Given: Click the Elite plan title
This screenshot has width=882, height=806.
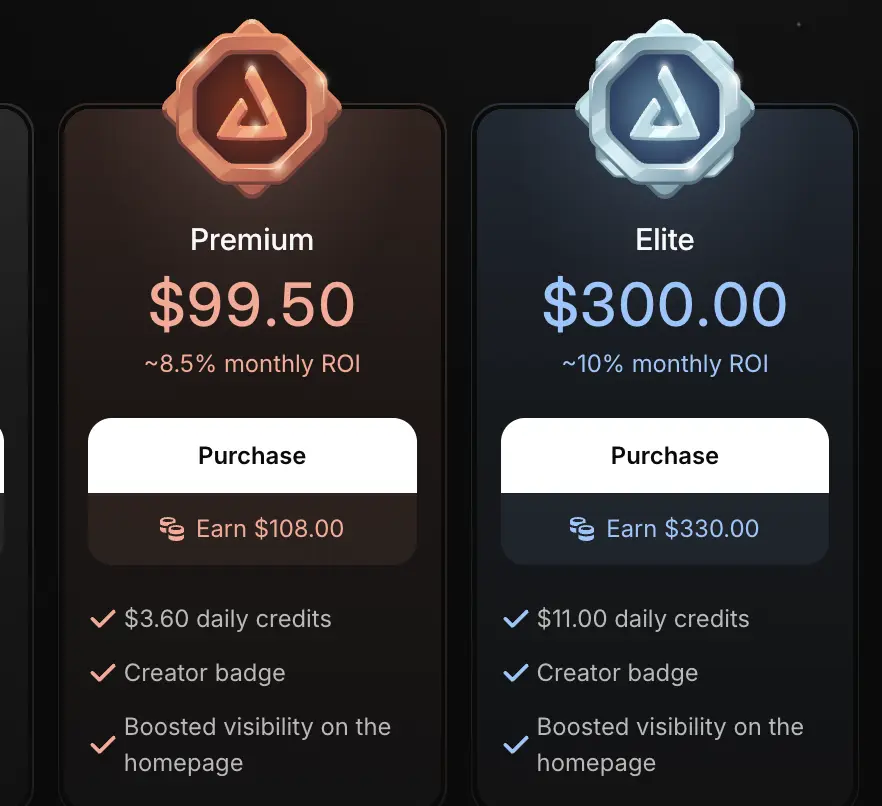Looking at the screenshot, I should (x=664, y=240).
